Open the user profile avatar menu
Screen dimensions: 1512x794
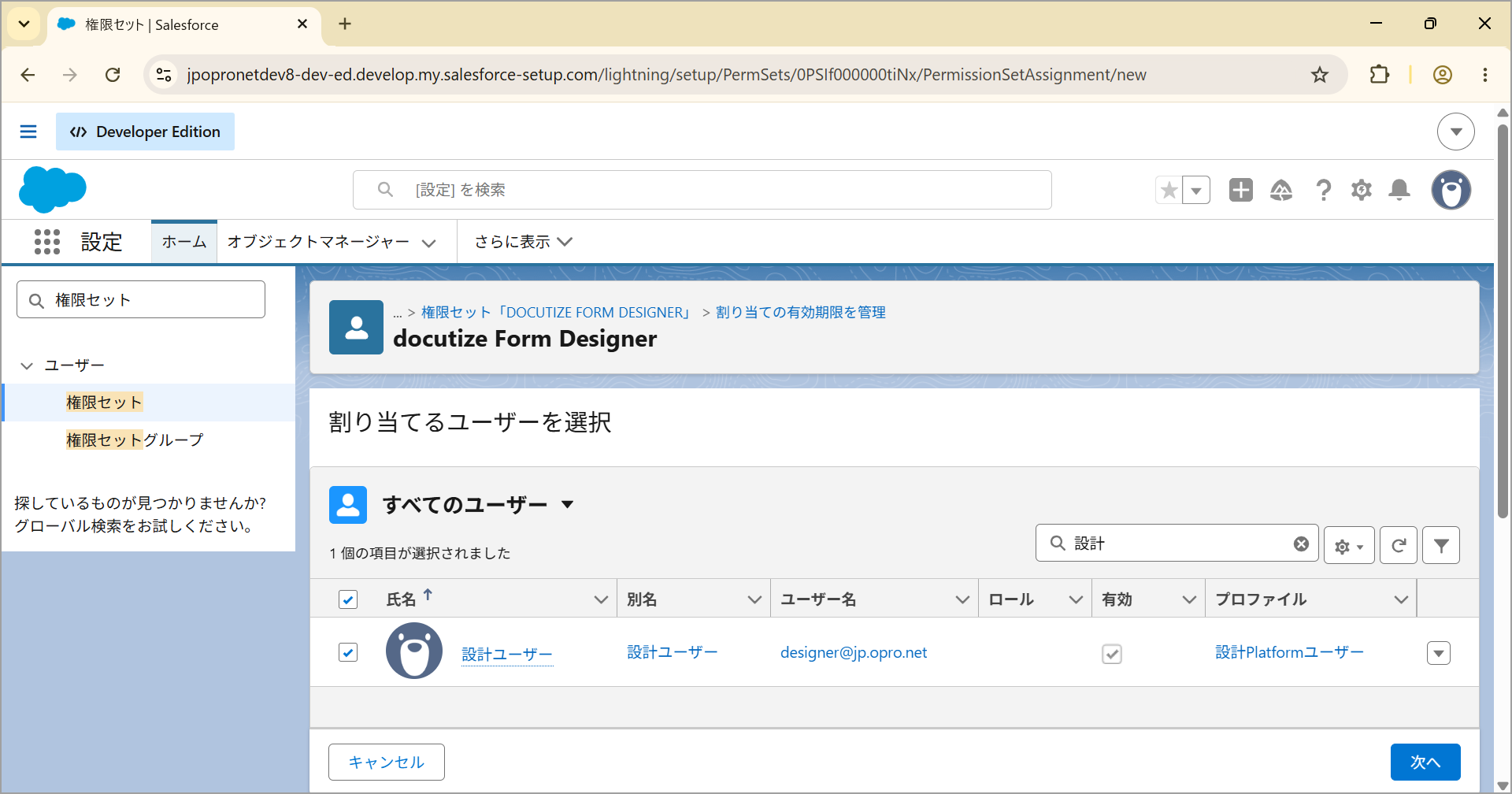[x=1451, y=190]
